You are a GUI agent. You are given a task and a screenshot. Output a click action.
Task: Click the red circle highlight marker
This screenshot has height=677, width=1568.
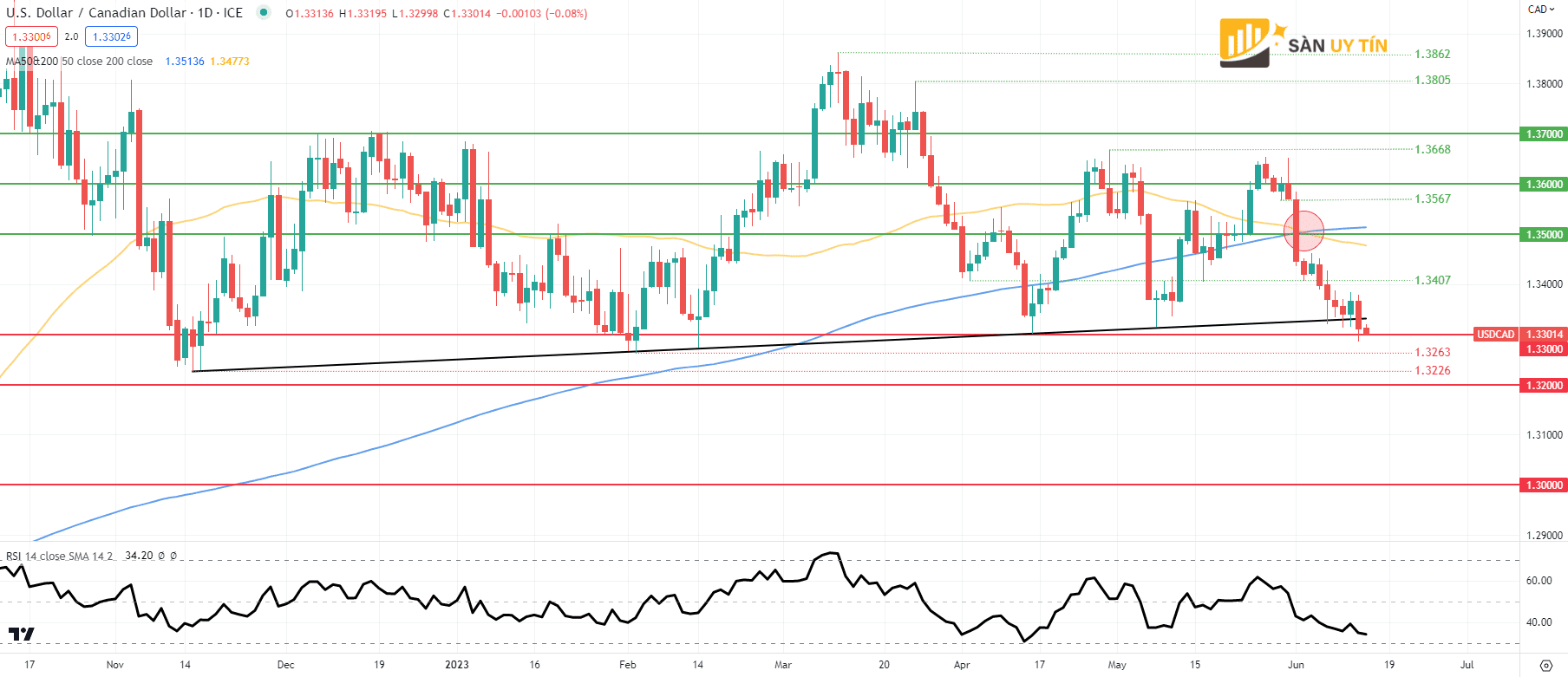(1303, 231)
